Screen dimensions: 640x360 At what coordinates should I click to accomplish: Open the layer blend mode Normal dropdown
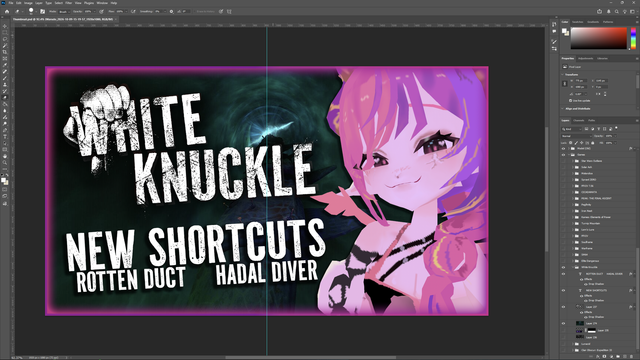click(577, 136)
